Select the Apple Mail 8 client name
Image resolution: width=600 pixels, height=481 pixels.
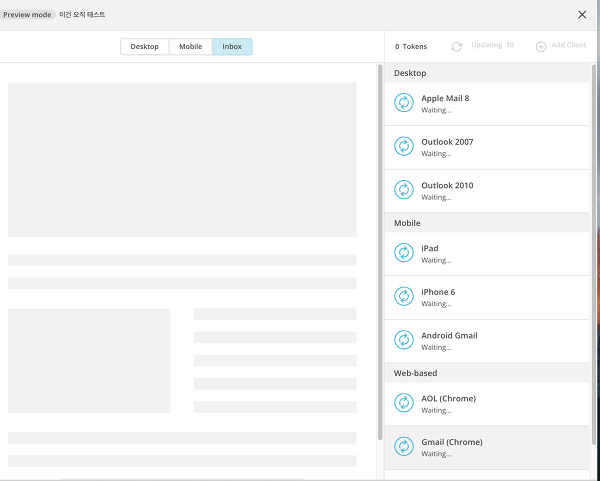click(x=445, y=98)
